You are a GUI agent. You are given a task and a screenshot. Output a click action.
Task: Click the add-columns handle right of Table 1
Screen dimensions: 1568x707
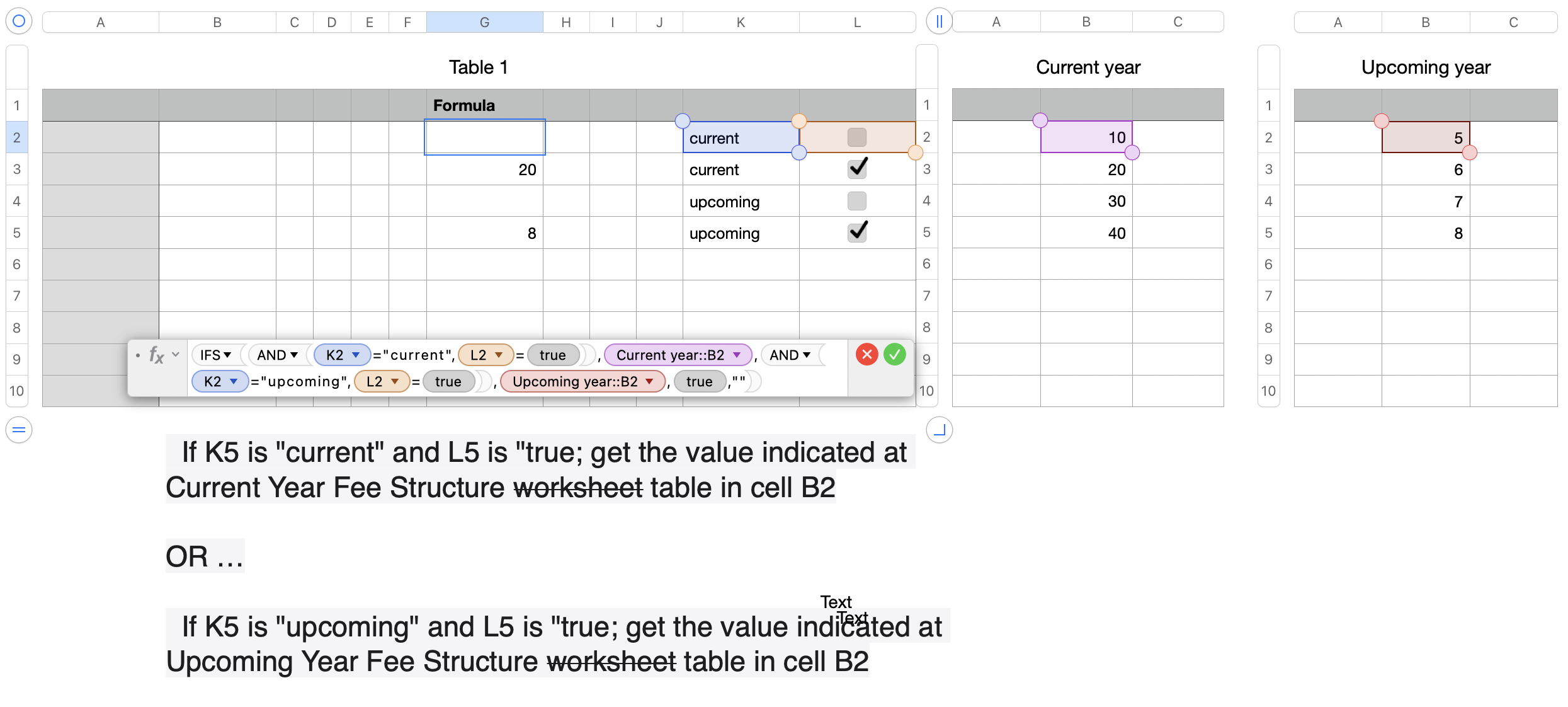click(x=938, y=21)
